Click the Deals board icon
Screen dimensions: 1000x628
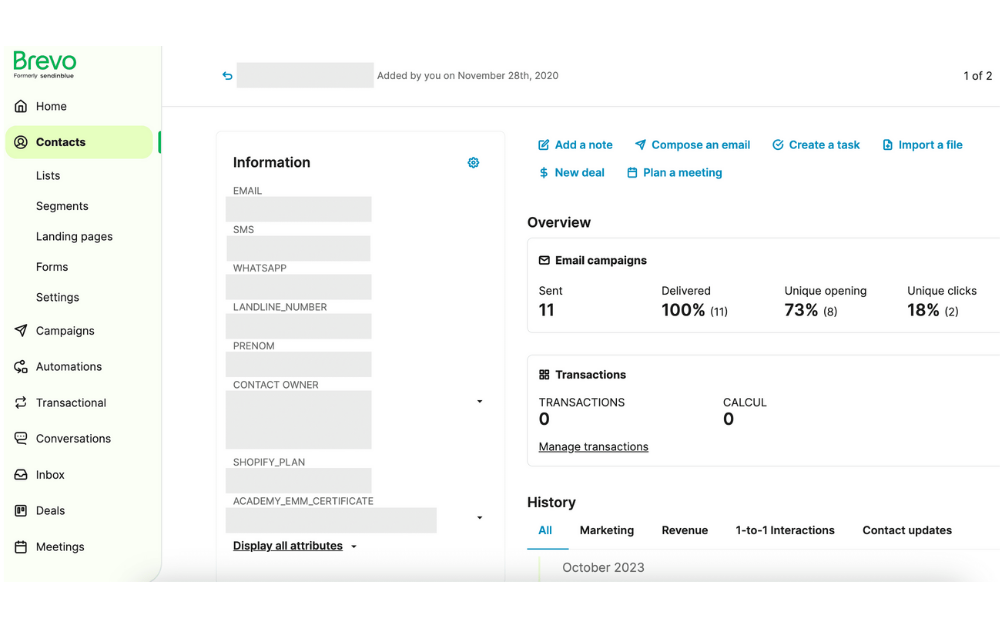coord(21,510)
